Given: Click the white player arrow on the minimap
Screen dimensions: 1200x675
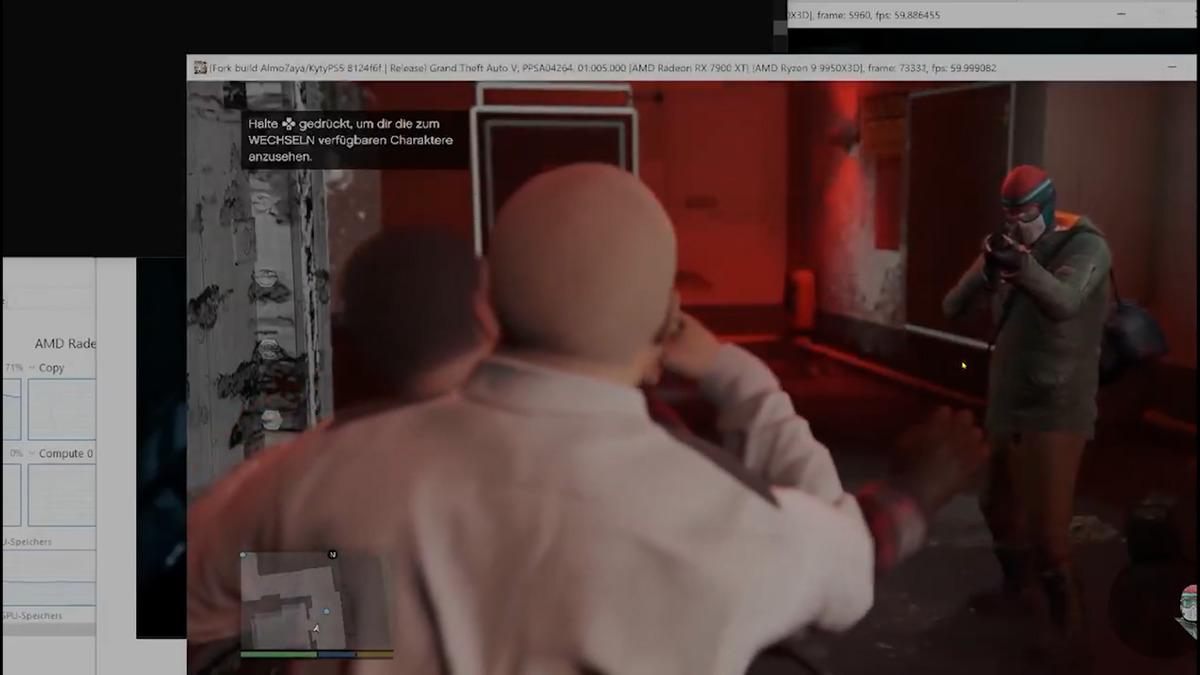Looking at the screenshot, I should (316, 629).
